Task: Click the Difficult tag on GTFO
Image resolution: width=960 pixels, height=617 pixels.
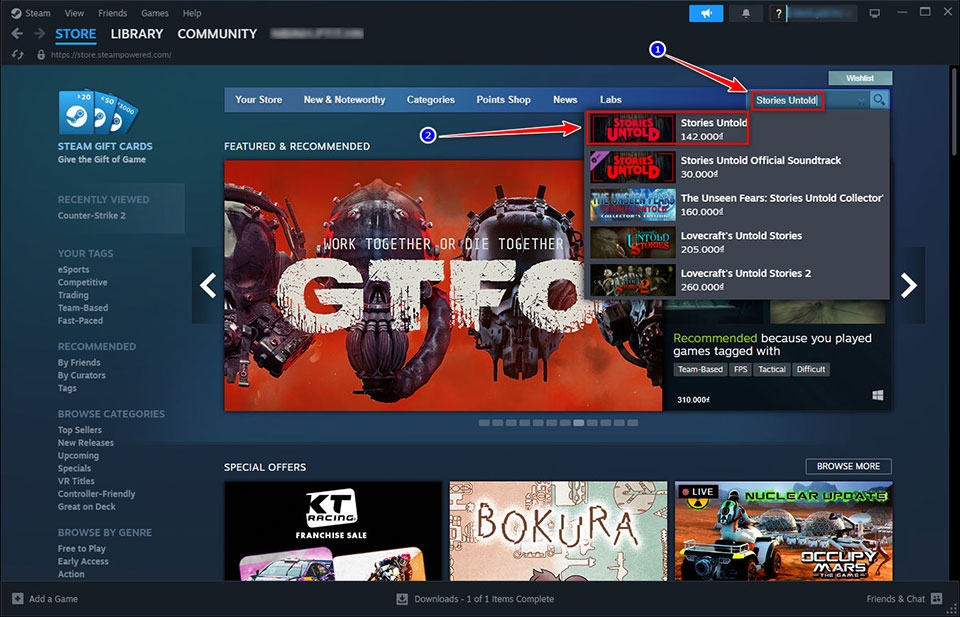Action: 811,369
